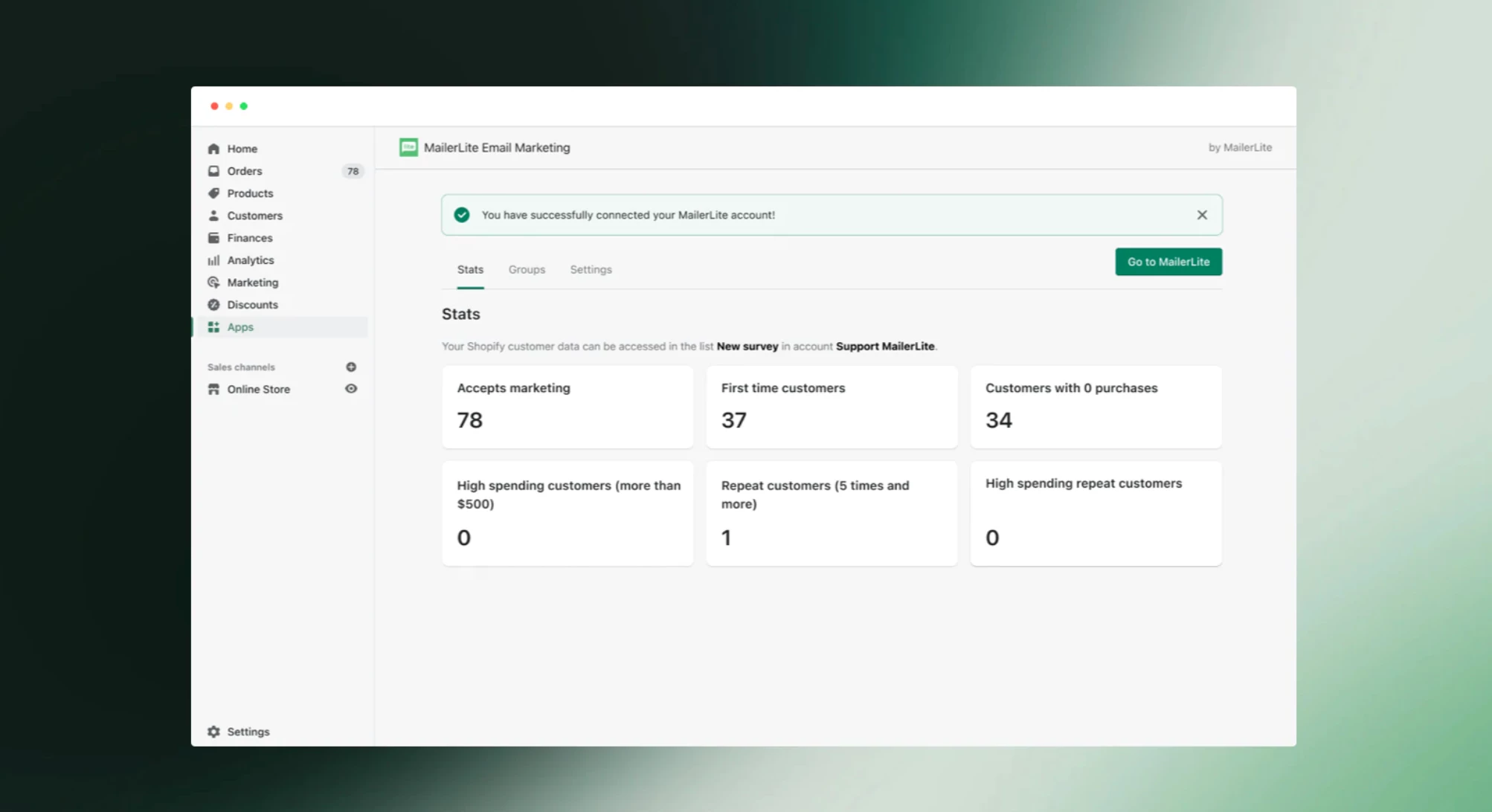The height and width of the screenshot is (812, 1492).
Task: Click the Finances icon in sidebar
Action: [213, 238]
